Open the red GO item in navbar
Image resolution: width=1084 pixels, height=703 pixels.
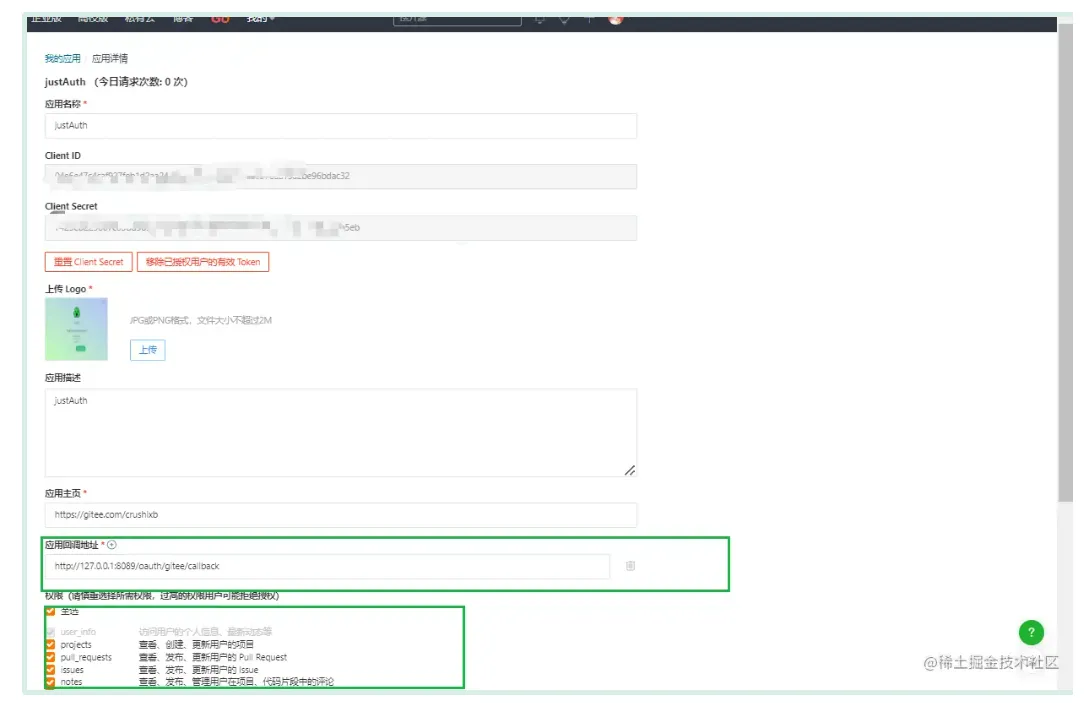tap(220, 19)
